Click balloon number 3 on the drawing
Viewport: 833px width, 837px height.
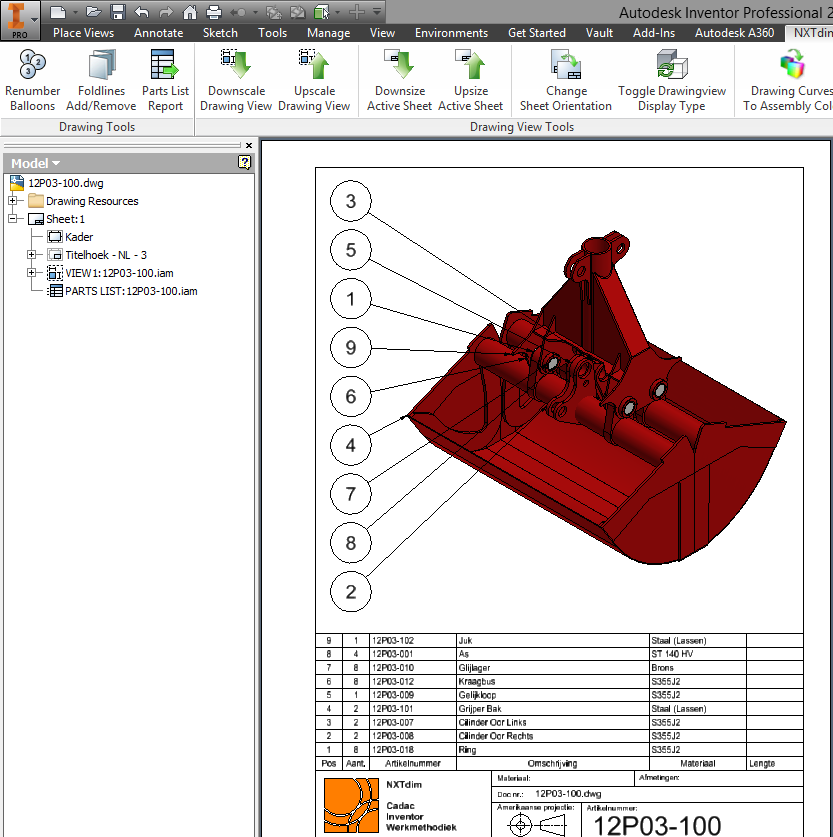pos(350,201)
